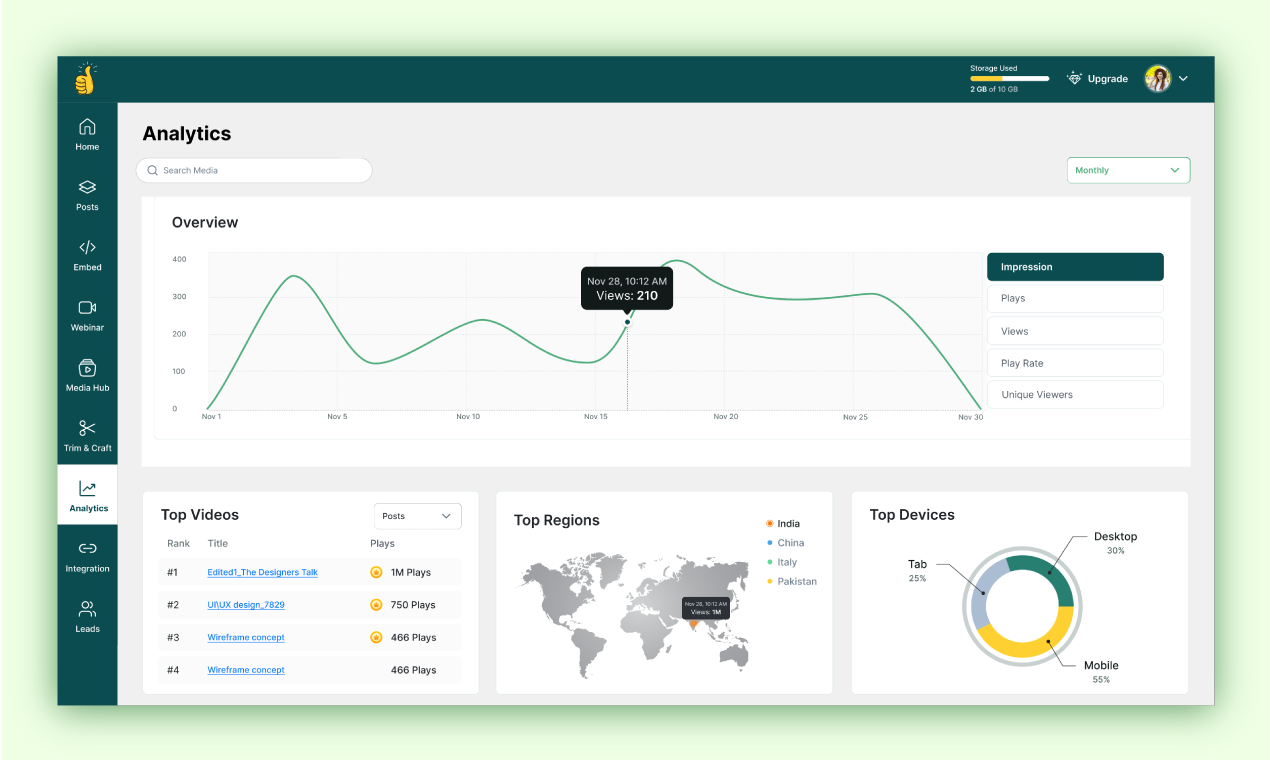
Task: Click the Upgrade button
Action: (1097, 78)
